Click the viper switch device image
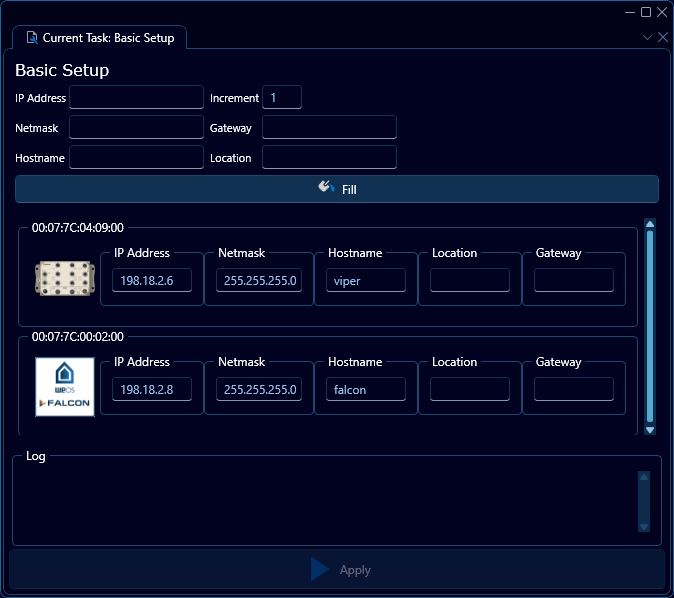Viewport: 674px width, 598px height. point(65,281)
